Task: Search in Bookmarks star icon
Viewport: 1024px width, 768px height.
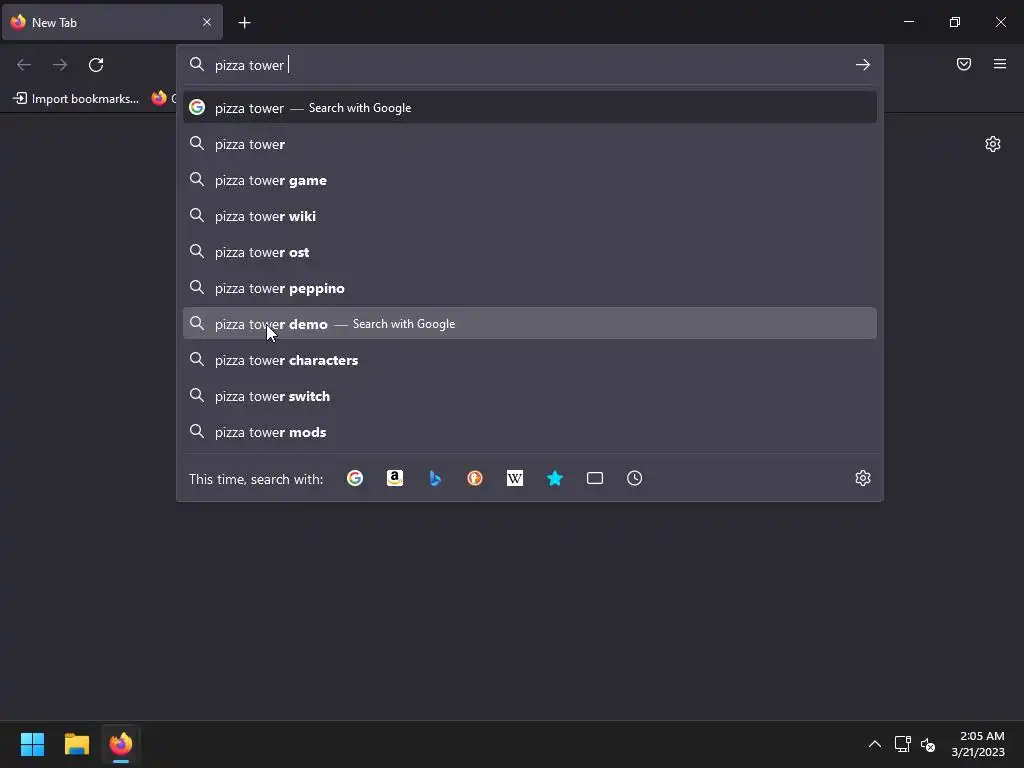Action: coord(554,478)
